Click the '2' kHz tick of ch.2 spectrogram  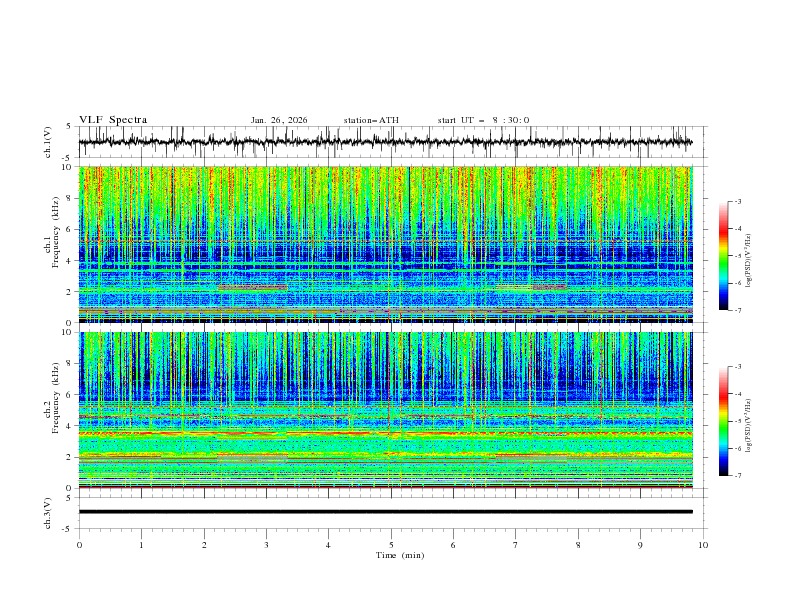[69, 457]
